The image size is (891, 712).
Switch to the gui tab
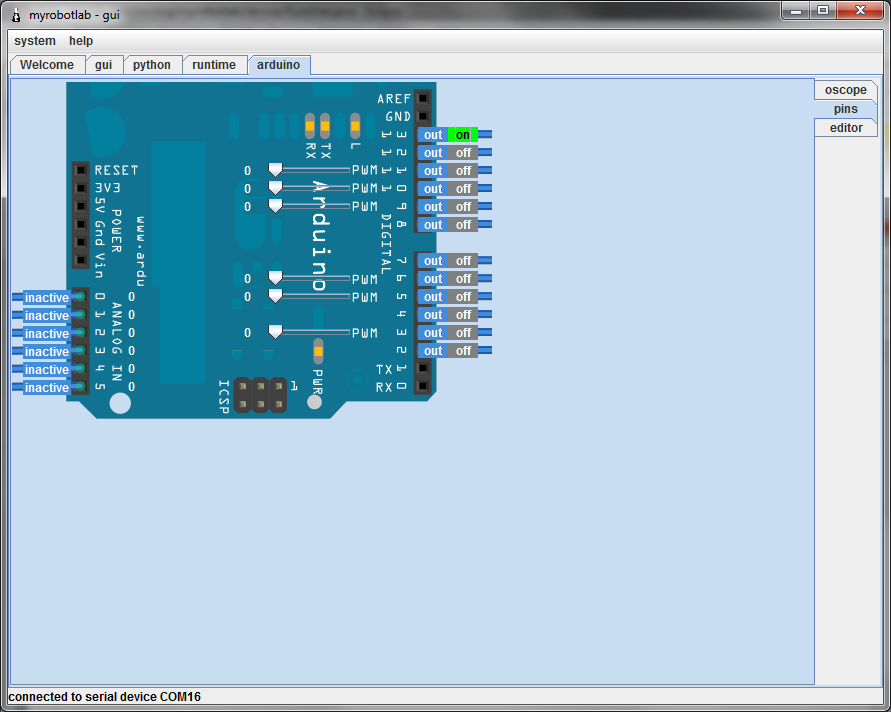[103, 65]
